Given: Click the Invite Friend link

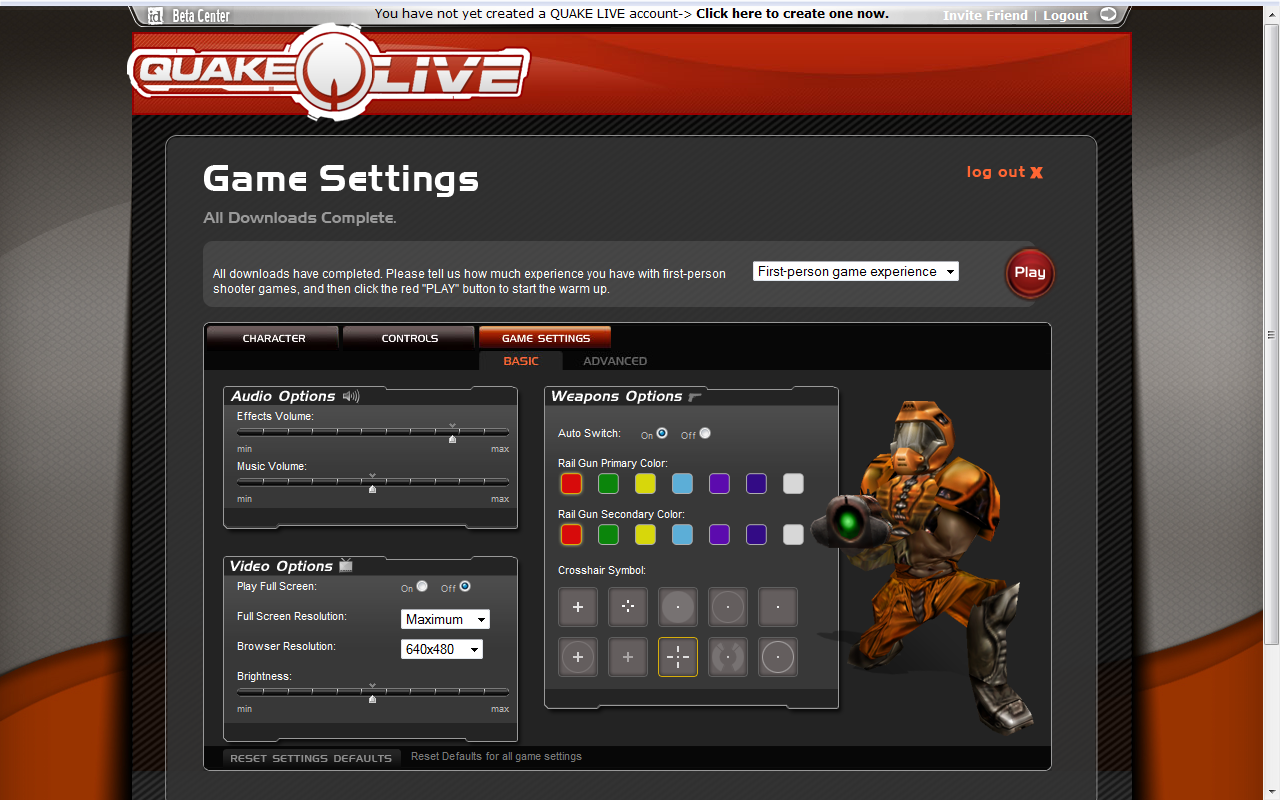Looking at the screenshot, I should pos(985,15).
